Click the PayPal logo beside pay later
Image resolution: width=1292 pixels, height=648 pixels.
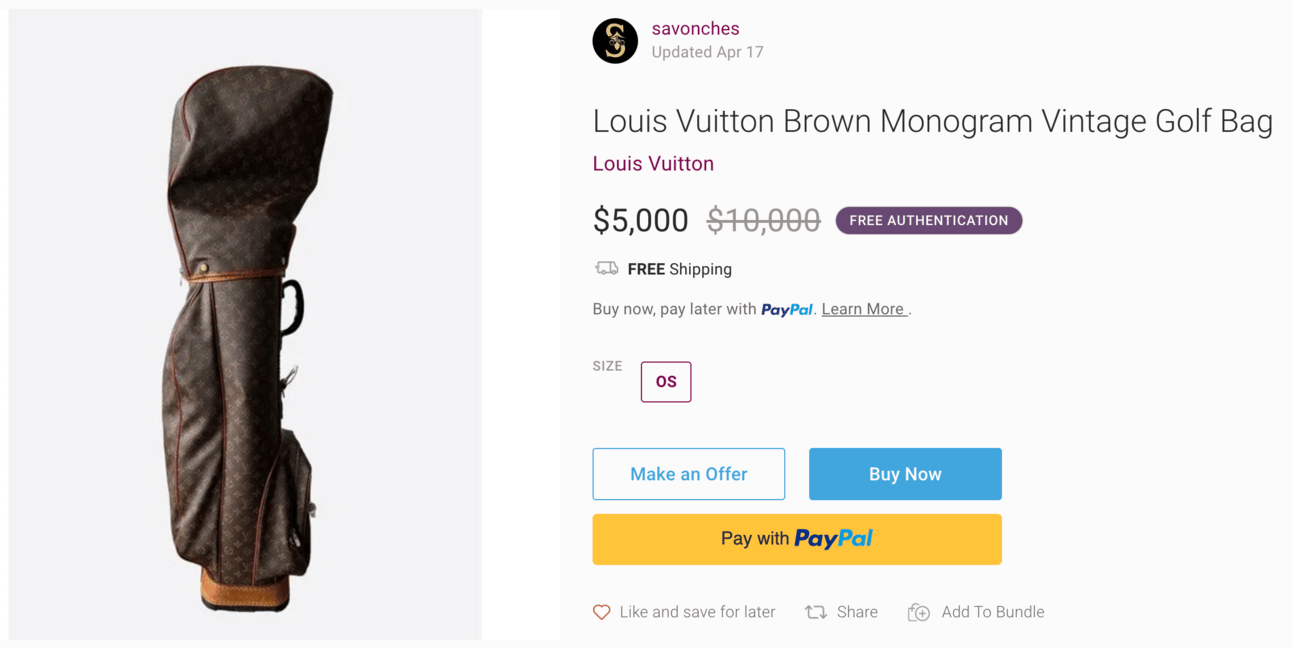click(787, 310)
